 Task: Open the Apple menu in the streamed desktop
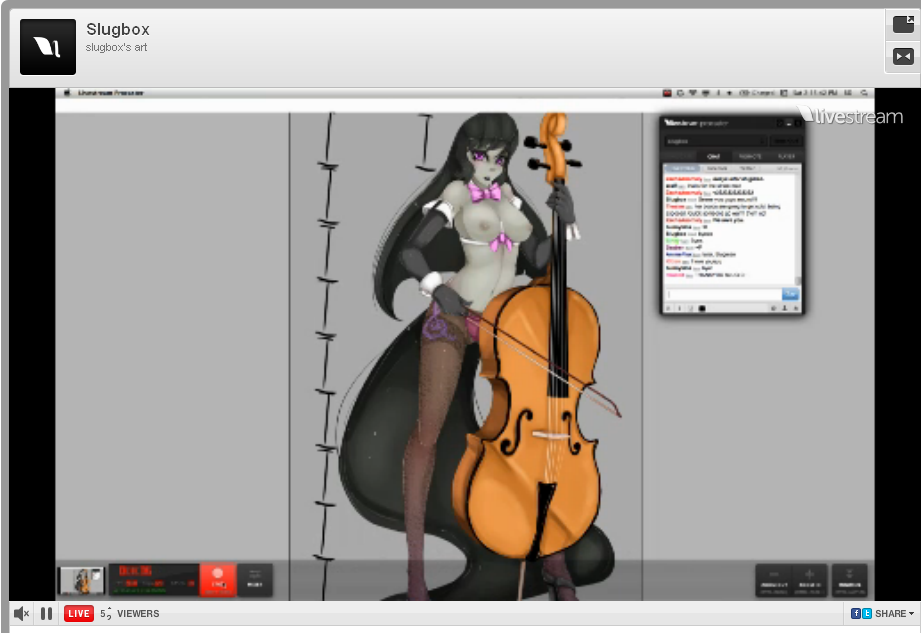tap(66, 93)
